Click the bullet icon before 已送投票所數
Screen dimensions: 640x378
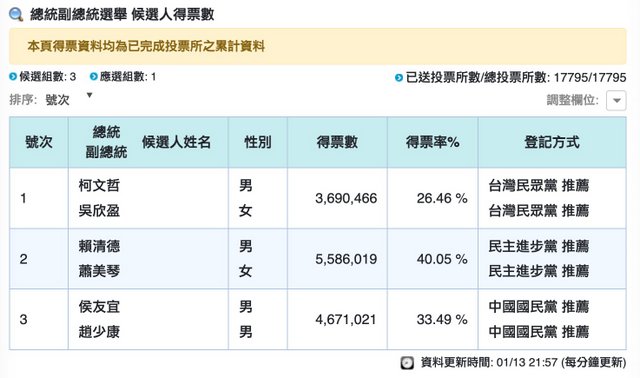click(399, 78)
